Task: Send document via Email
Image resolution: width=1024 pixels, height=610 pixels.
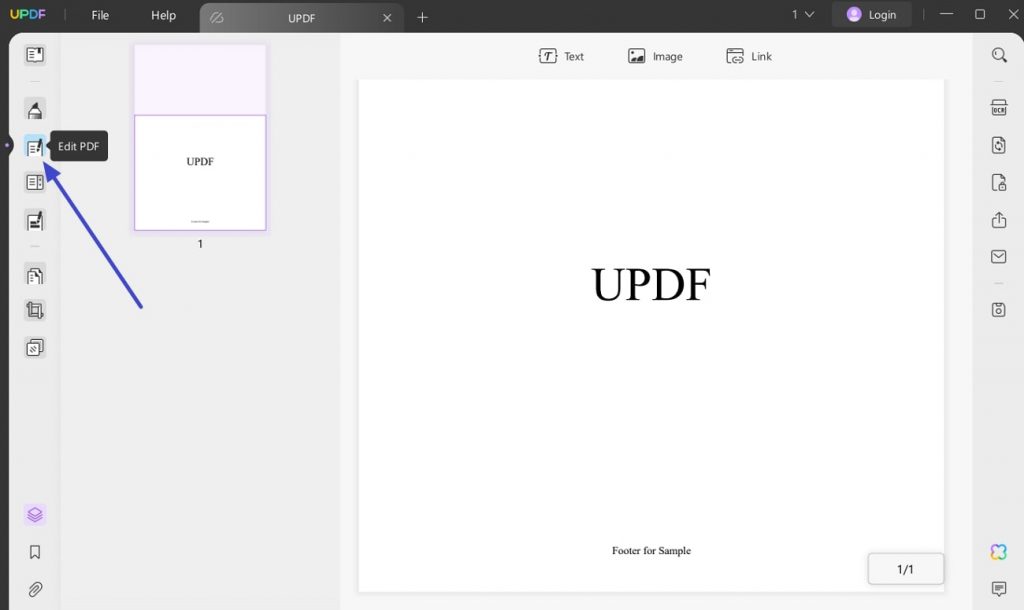Action: (998, 256)
